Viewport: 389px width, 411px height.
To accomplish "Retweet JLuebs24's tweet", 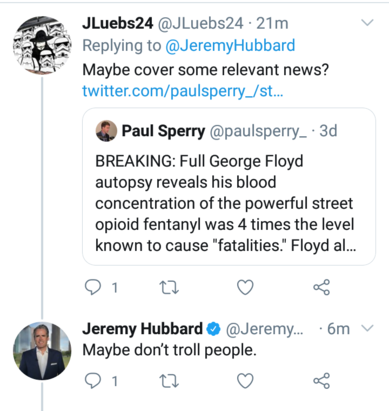I will (x=169, y=287).
